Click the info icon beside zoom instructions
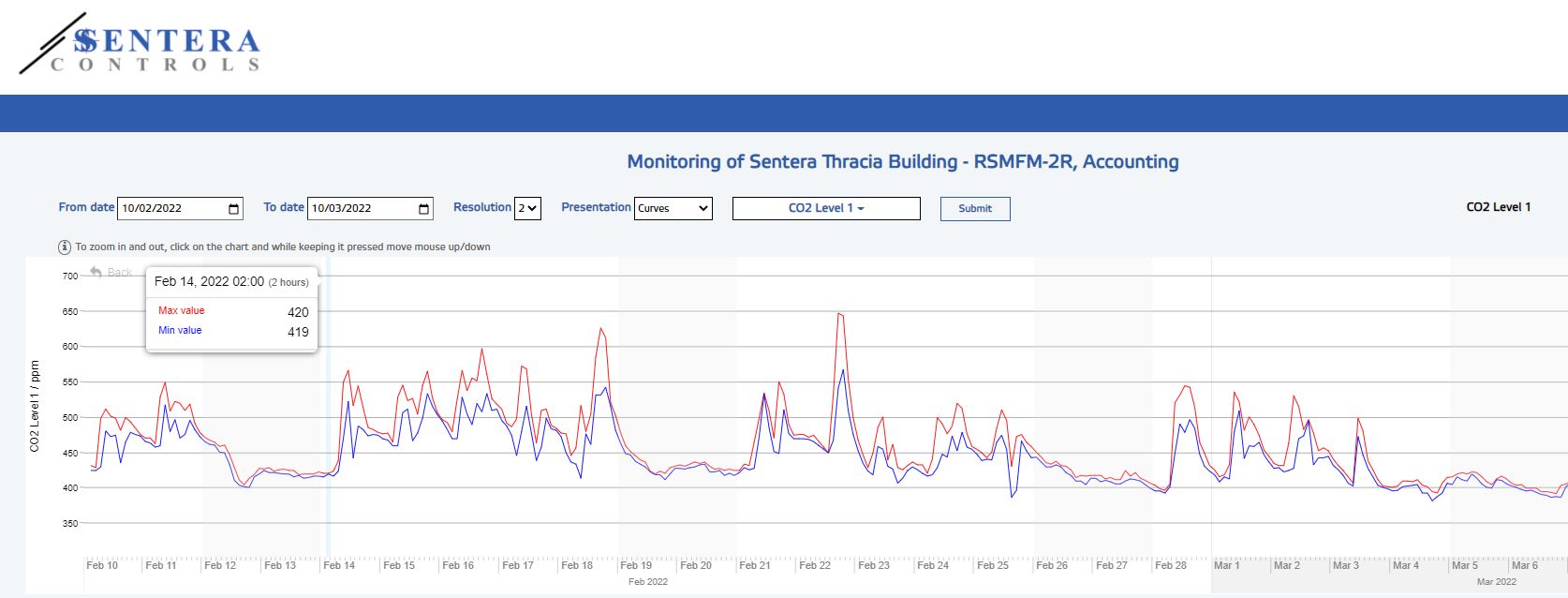Image resolution: width=1568 pixels, height=598 pixels. tap(65, 247)
